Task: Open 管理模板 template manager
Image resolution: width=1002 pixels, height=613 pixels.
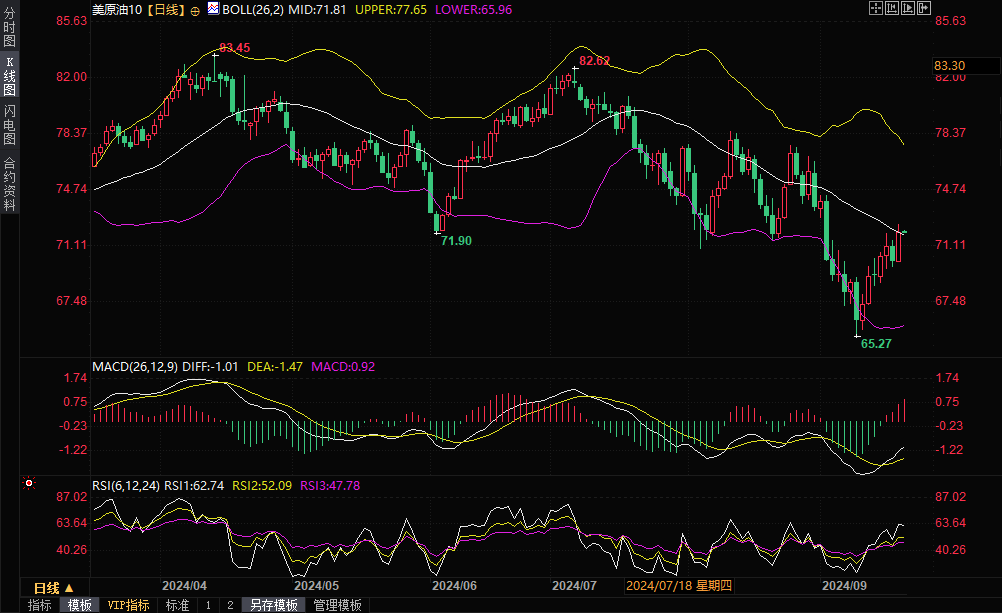Action: coord(337,605)
